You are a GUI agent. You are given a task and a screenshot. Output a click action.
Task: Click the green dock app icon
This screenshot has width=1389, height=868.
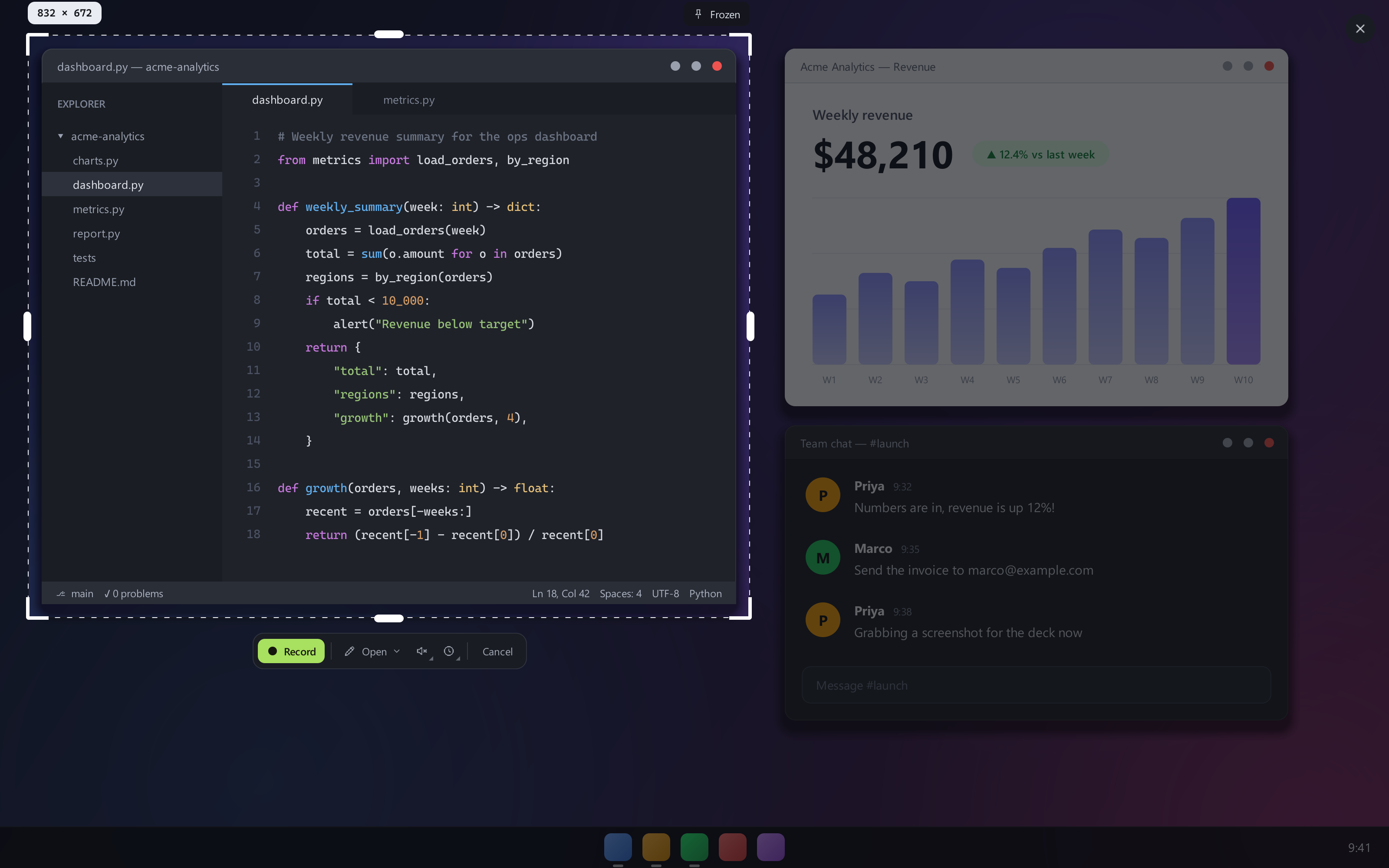point(694,847)
